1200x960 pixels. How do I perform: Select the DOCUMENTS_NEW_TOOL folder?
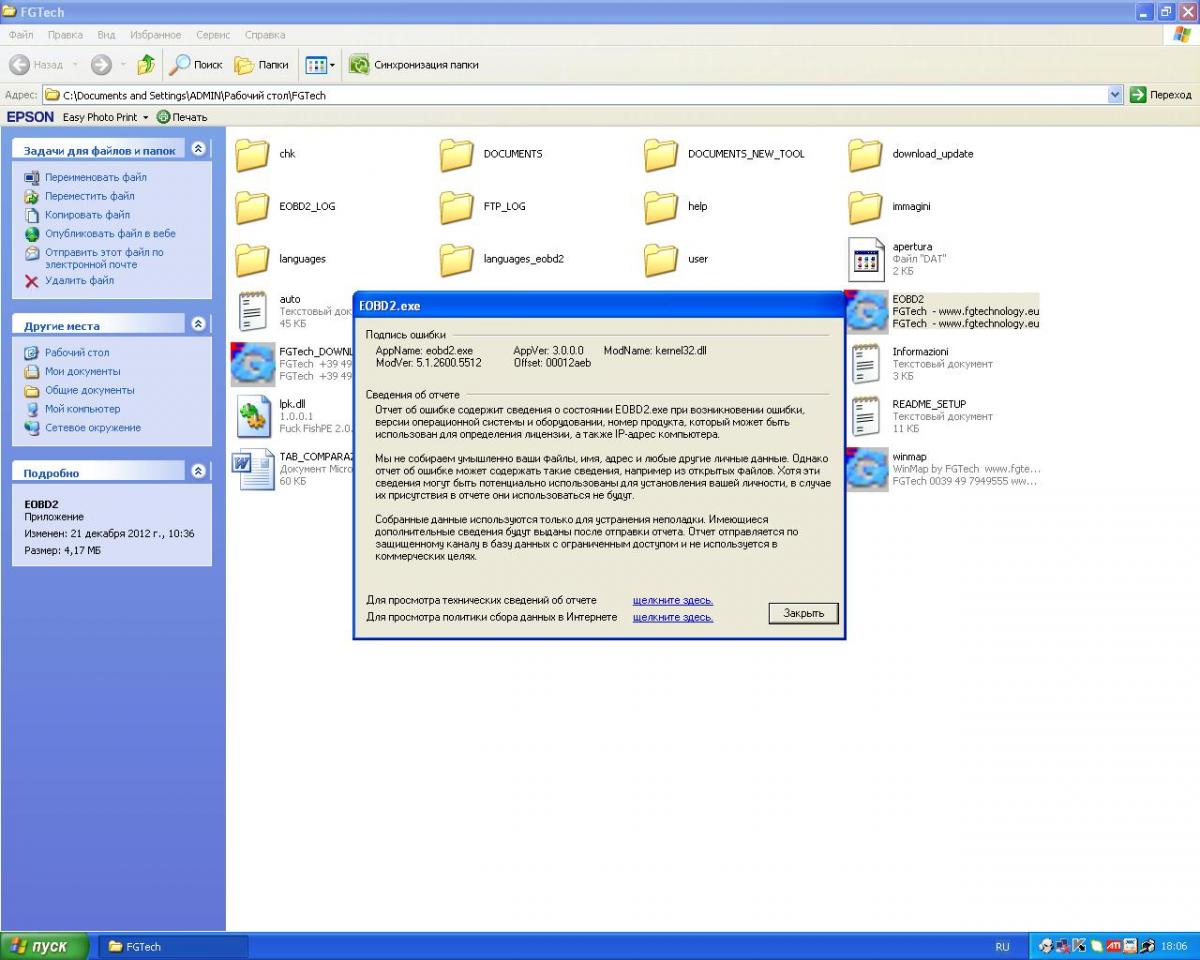[x=724, y=154]
